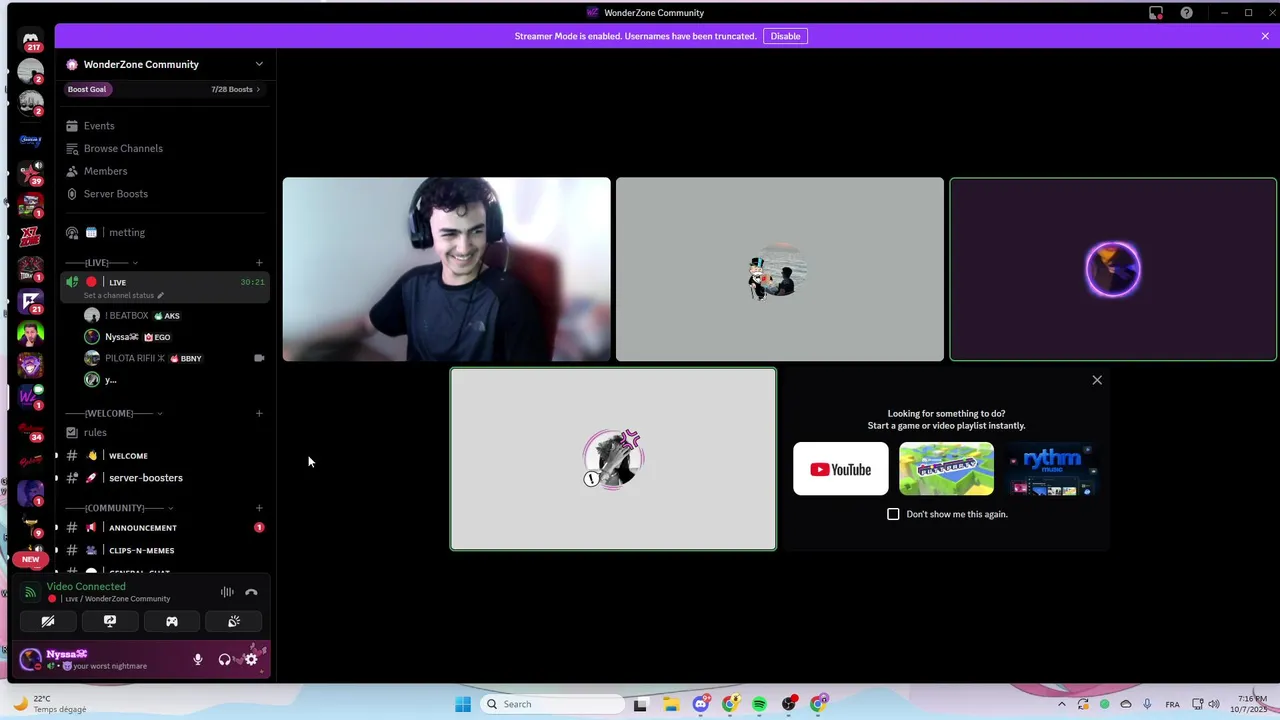Open CLIPS-N-MEMES channel
The height and width of the screenshot is (720, 1280).
[165, 550]
